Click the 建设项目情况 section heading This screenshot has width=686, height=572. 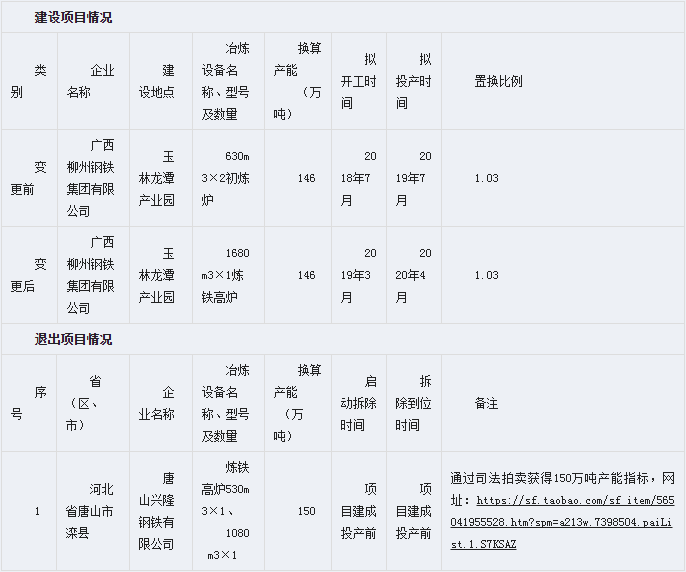tap(73, 18)
